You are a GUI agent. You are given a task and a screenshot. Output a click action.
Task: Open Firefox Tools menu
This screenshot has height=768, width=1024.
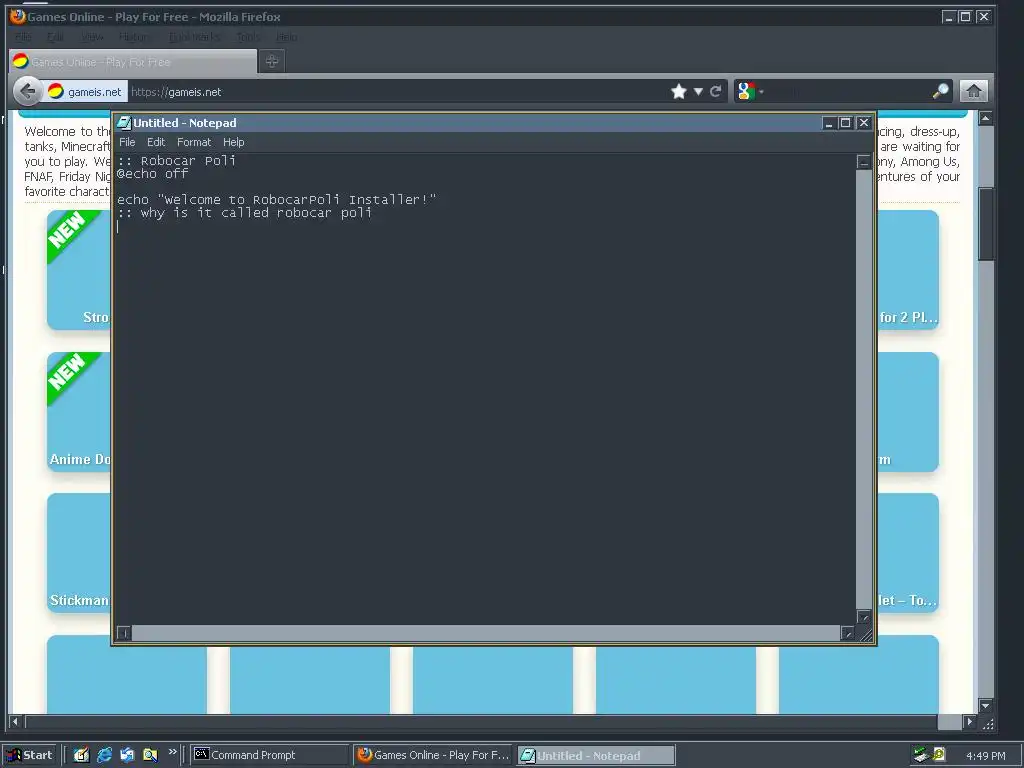(x=248, y=37)
